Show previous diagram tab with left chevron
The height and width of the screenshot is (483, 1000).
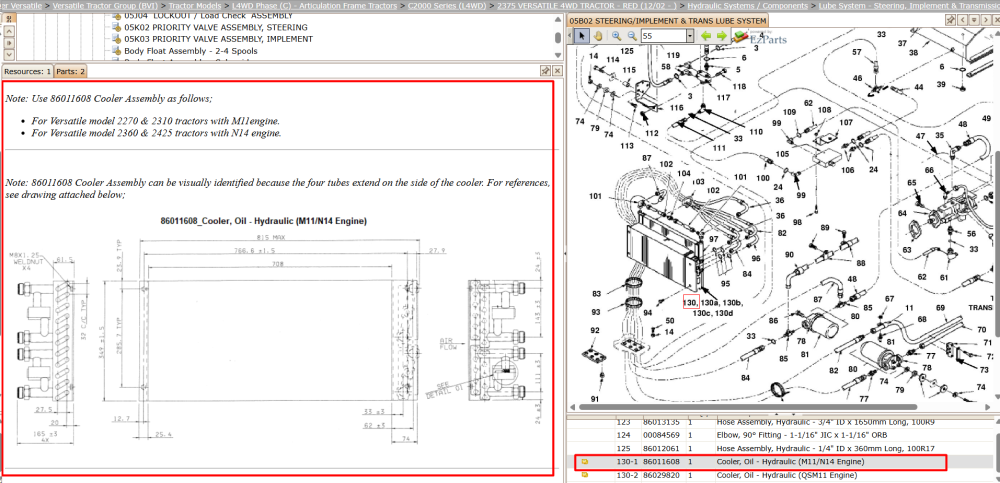click(962, 20)
